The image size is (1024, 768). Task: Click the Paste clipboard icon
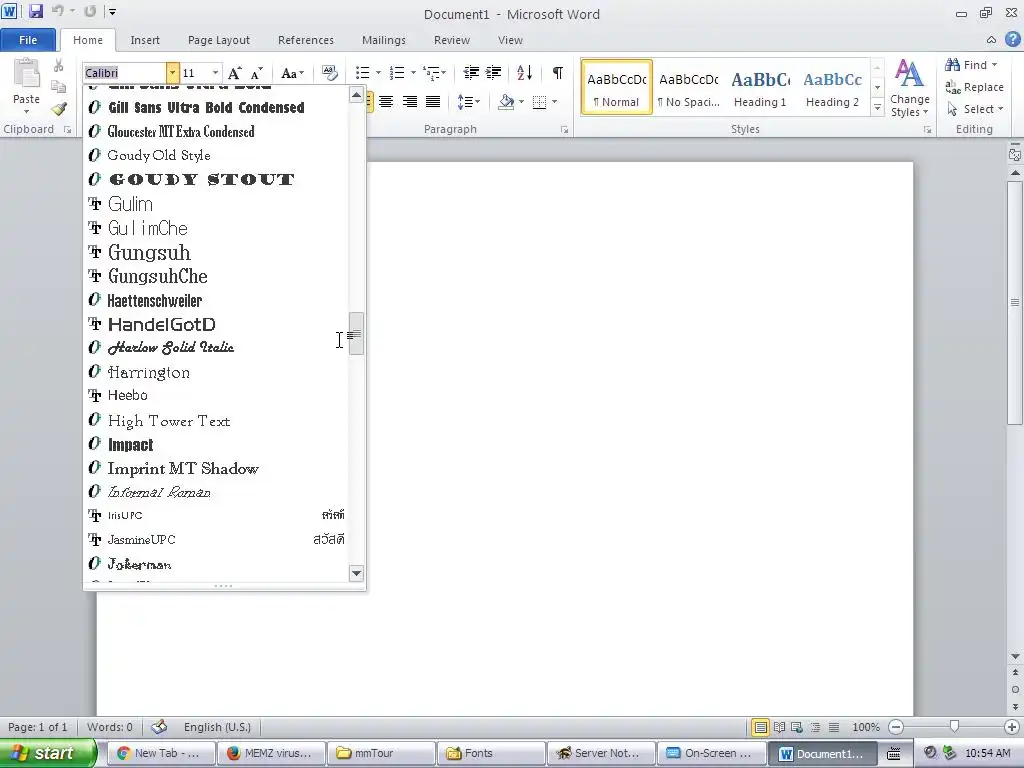click(x=26, y=73)
